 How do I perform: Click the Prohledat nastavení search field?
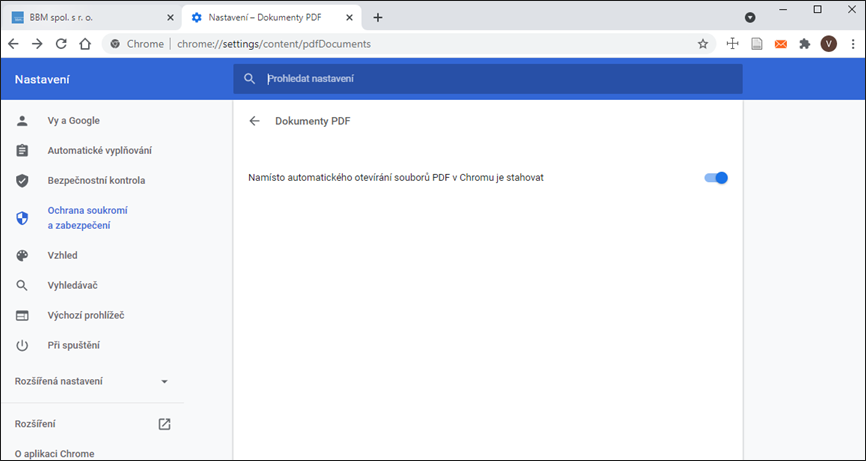(x=488, y=79)
